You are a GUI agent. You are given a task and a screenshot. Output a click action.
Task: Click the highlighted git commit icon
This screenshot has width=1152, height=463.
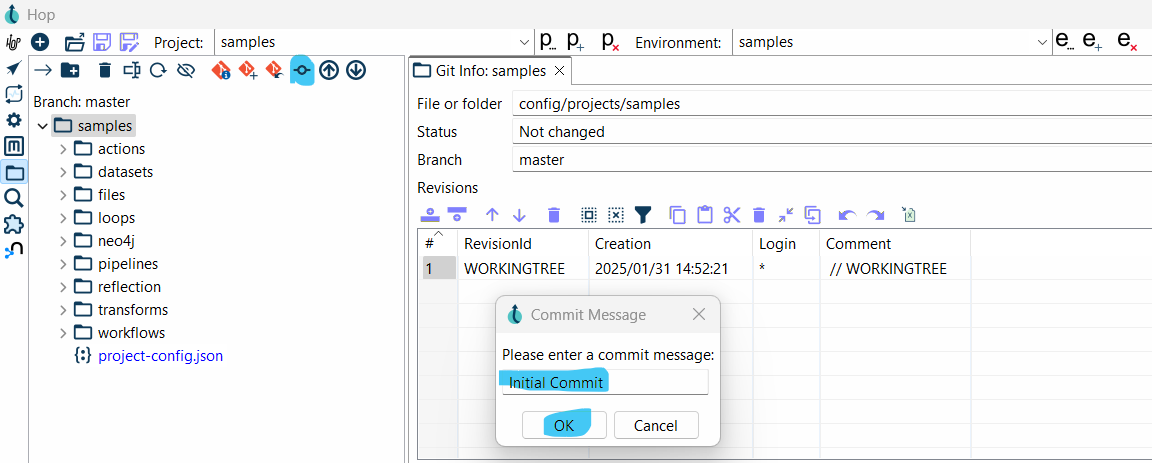point(302,70)
